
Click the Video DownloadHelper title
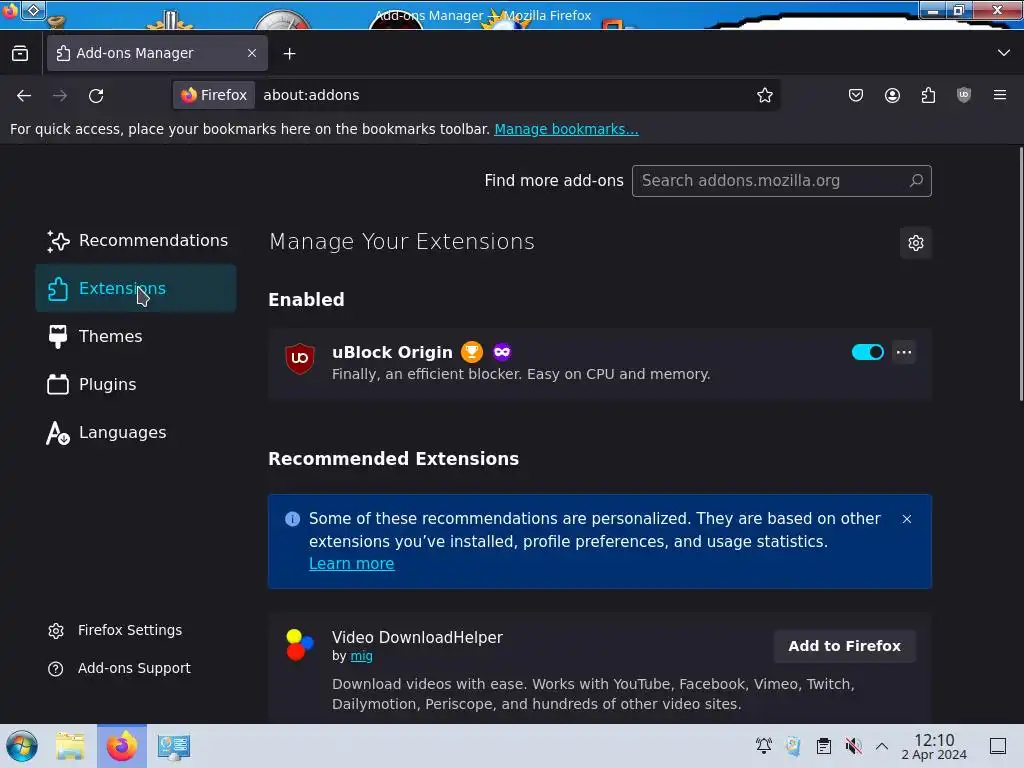point(417,637)
